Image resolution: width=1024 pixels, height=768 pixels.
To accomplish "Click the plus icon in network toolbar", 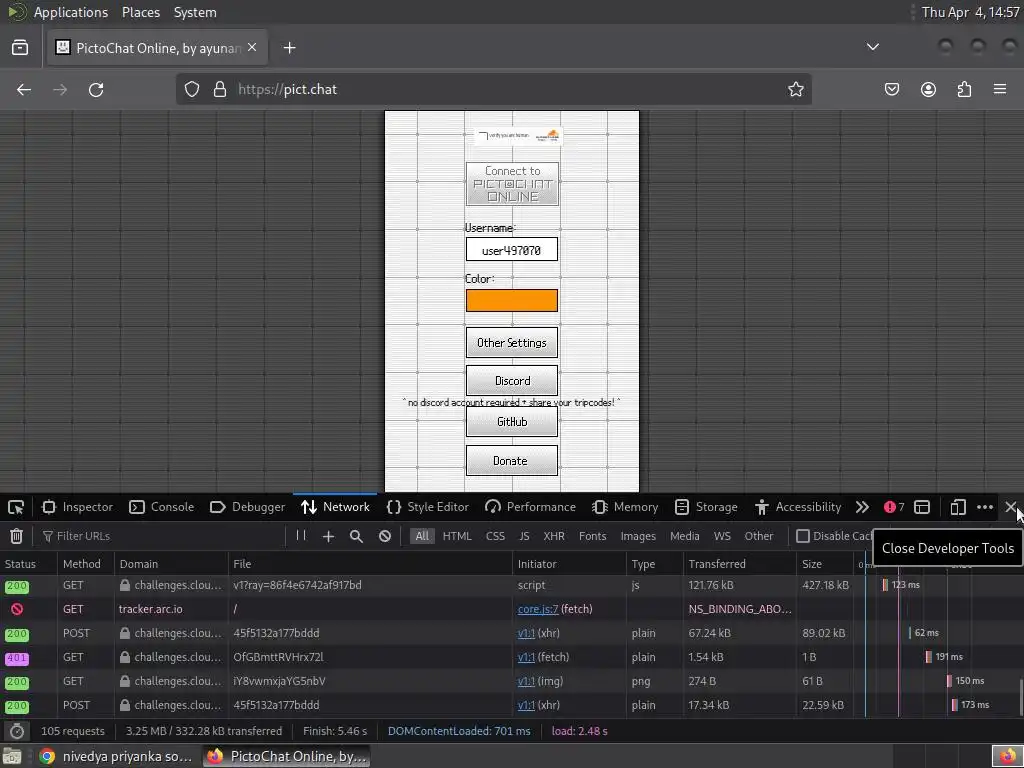I will coord(328,536).
